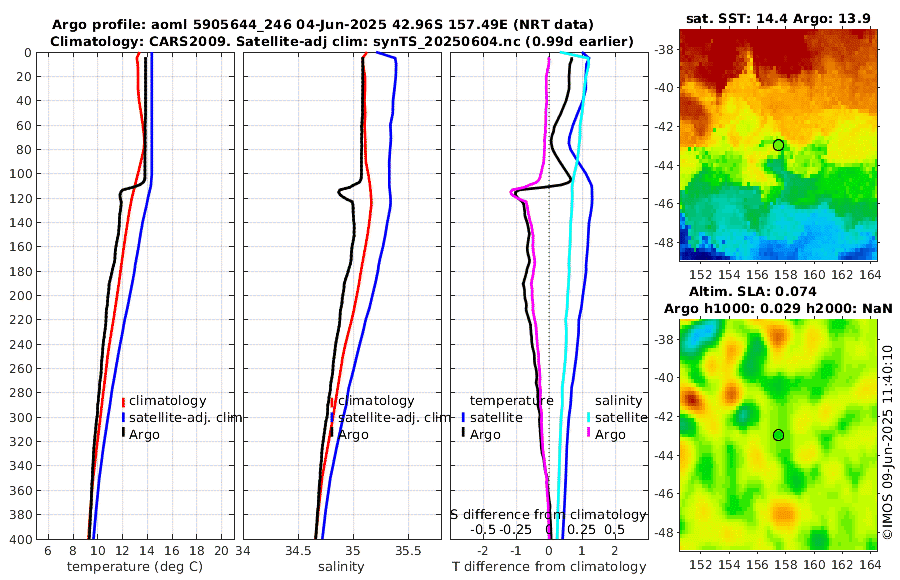
Task: Click longitude tick '164' below the SST map
Action: (870, 275)
